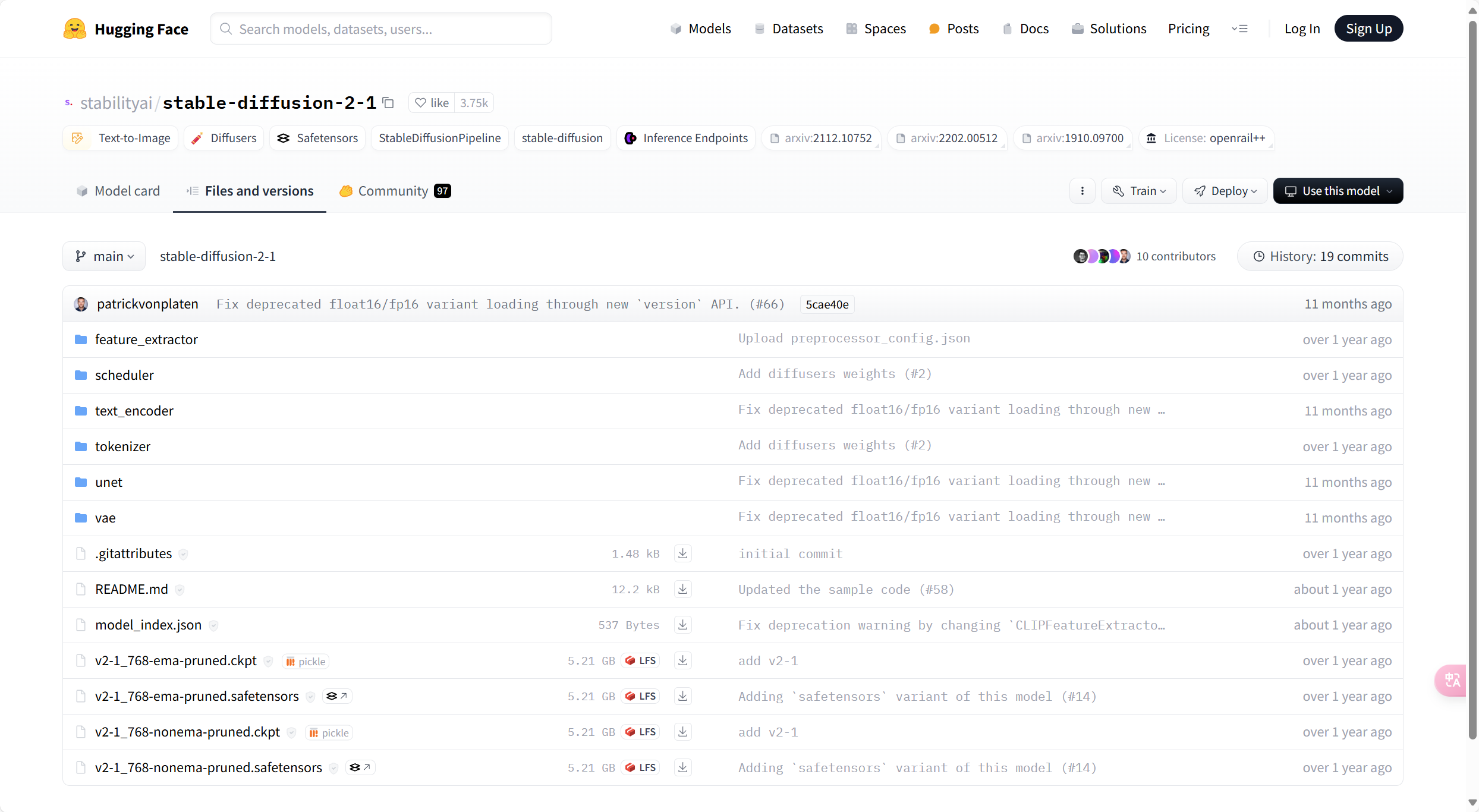Open Use this model dropdown
This screenshot has width=1479, height=812.
pos(1338,191)
